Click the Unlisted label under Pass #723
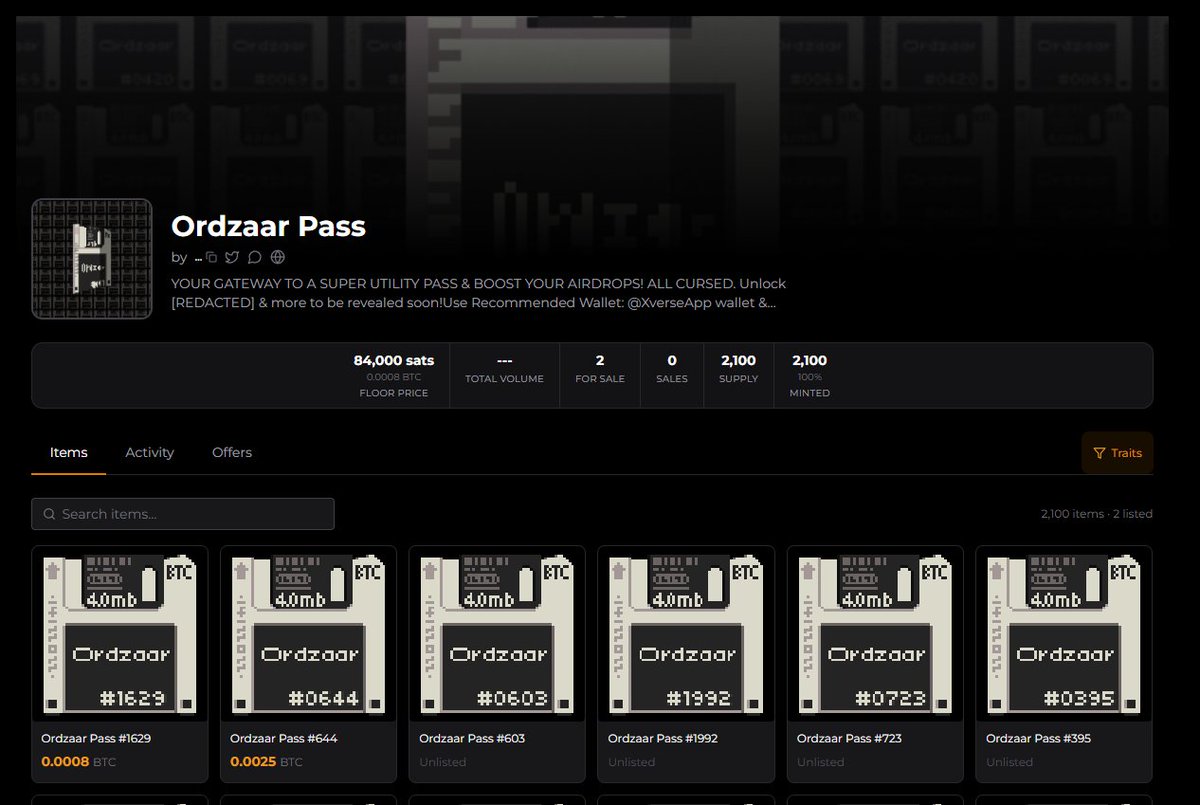 (821, 762)
